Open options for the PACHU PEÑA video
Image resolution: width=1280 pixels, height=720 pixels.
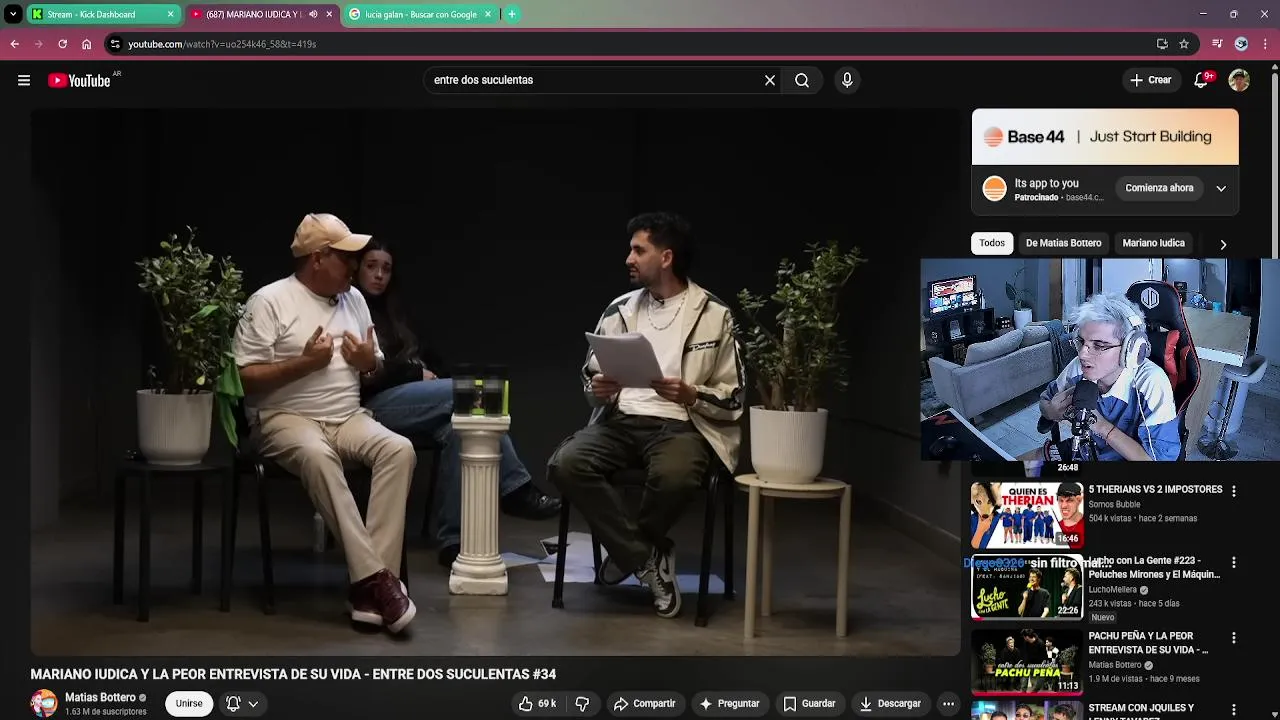[x=1233, y=638]
